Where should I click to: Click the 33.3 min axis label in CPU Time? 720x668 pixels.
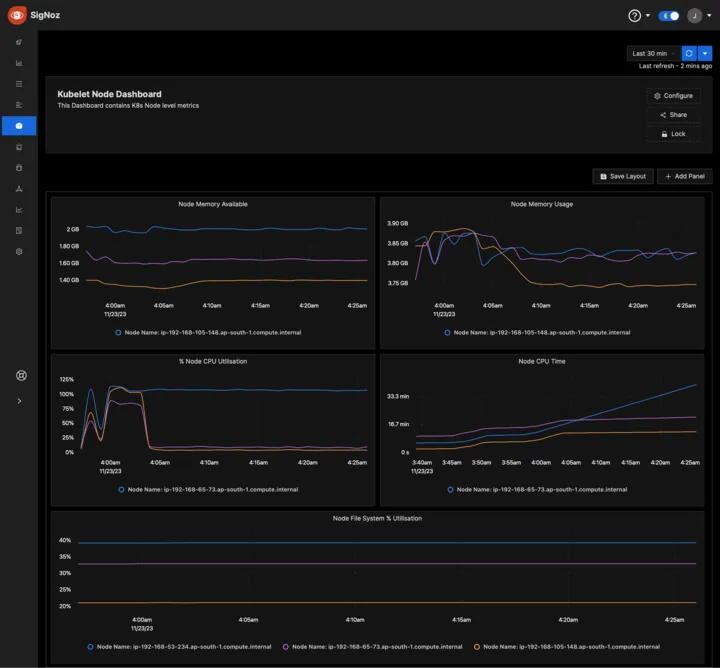pos(398,396)
